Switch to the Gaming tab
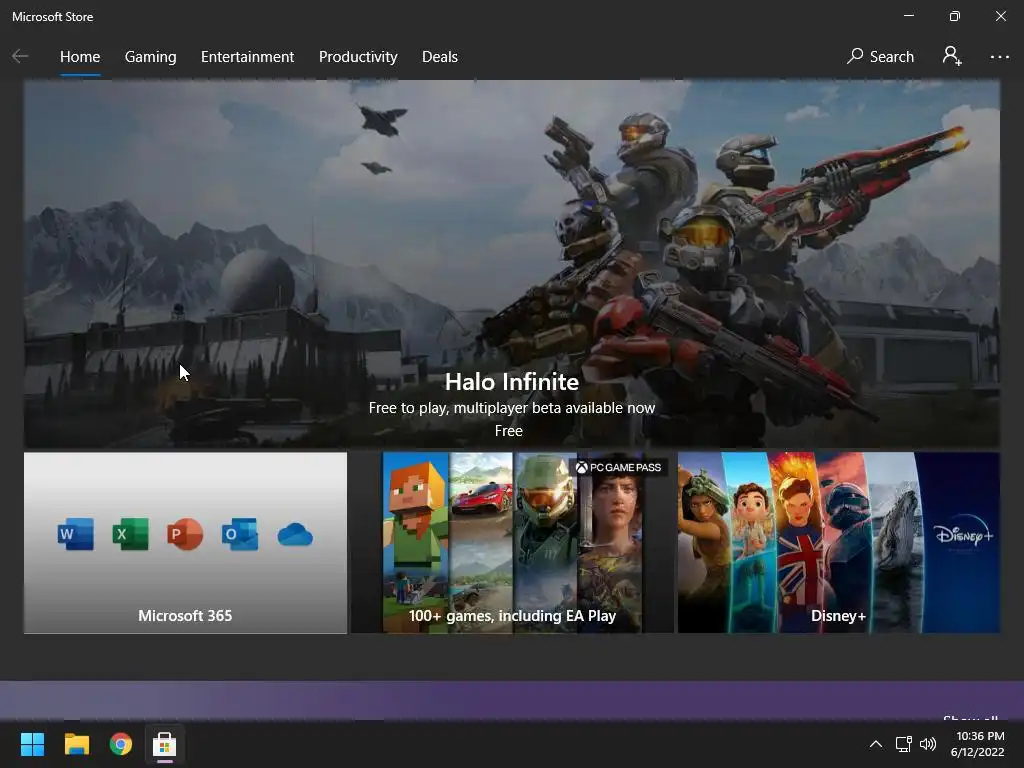This screenshot has width=1024, height=768. click(x=150, y=57)
